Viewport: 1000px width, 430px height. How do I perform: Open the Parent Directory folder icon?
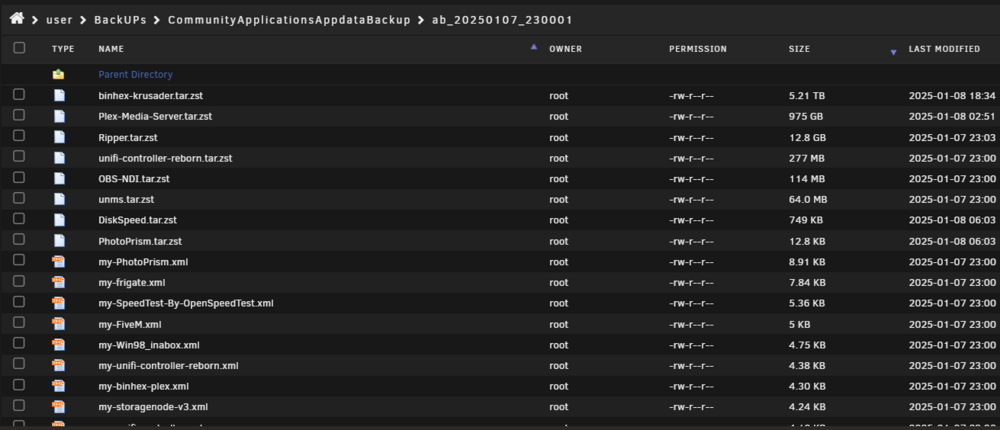click(59, 75)
